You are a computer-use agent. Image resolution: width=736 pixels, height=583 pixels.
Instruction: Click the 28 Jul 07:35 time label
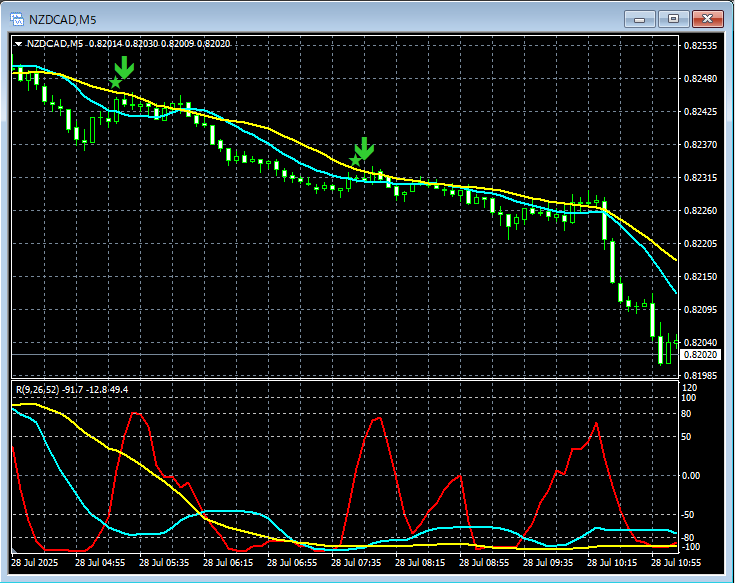point(355,564)
